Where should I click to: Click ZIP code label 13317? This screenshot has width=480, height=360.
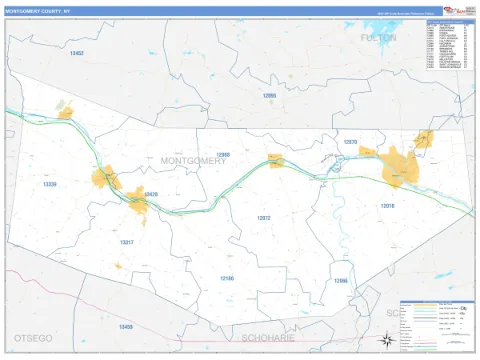(x=127, y=242)
